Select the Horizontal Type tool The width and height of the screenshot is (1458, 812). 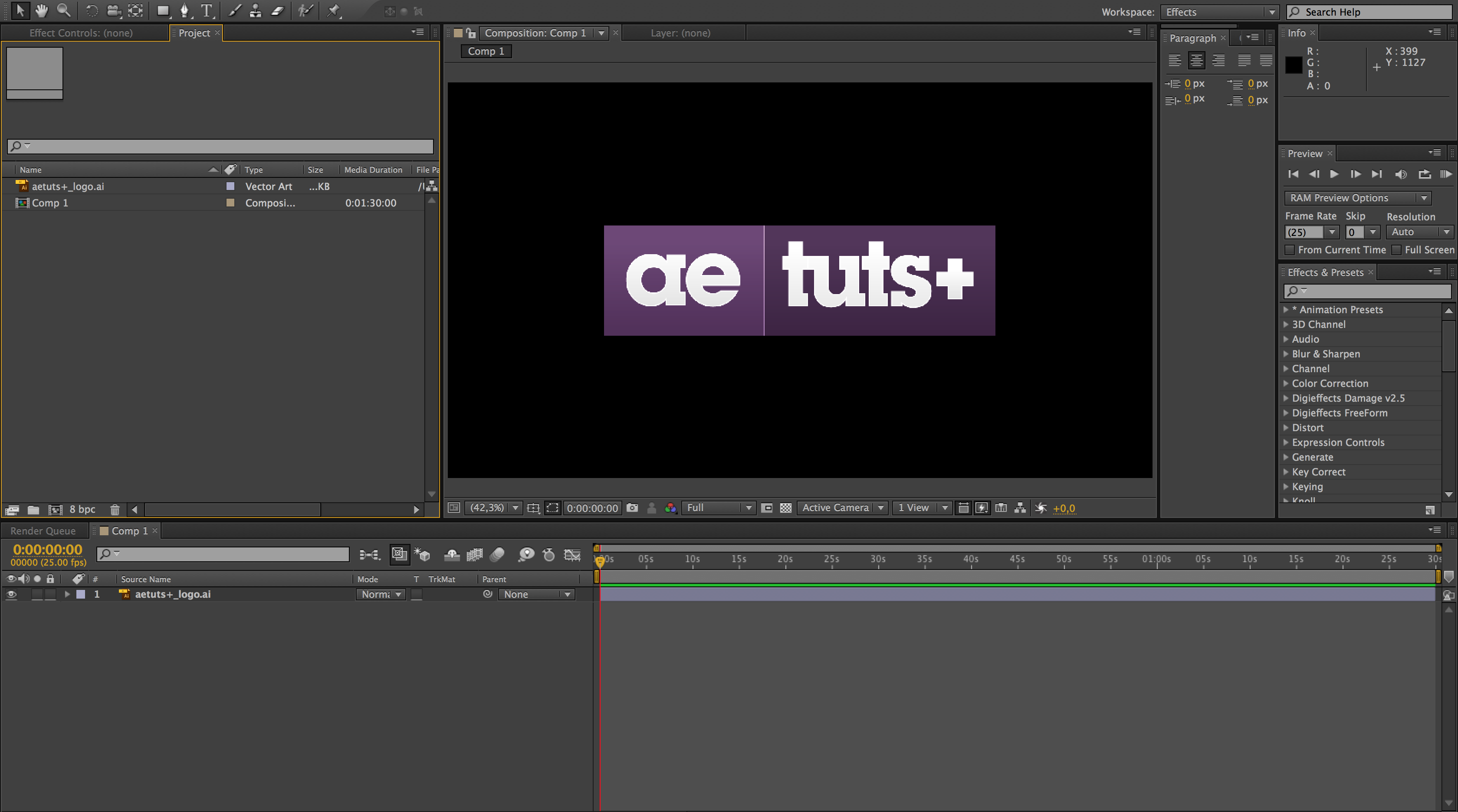pos(207,11)
